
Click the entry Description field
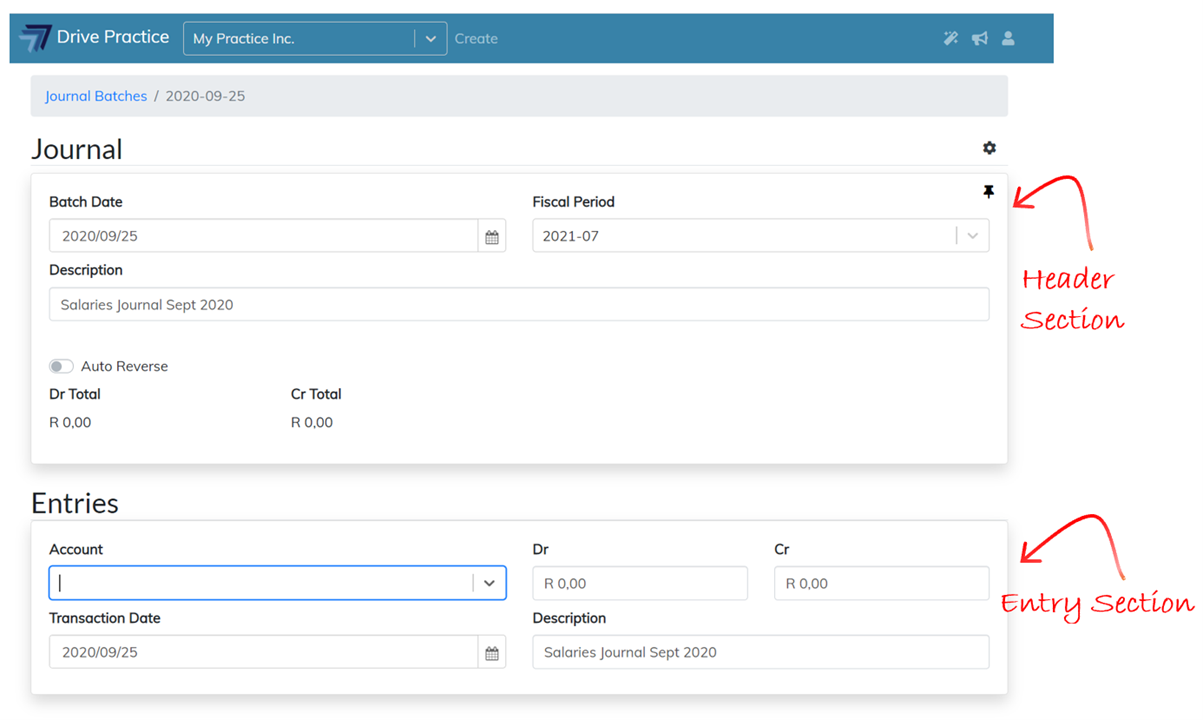coord(761,652)
